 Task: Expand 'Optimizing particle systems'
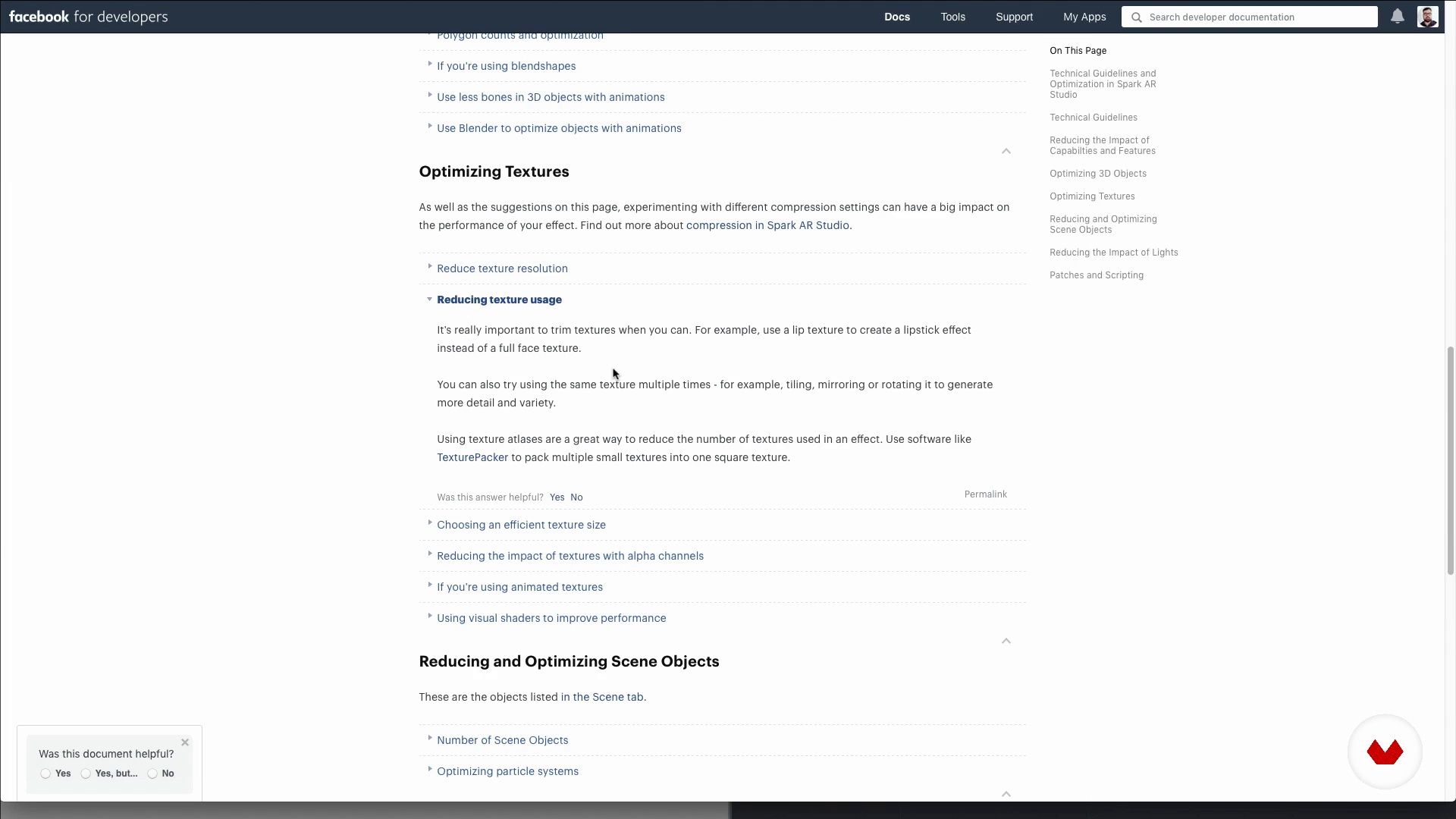click(x=507, y=771)
